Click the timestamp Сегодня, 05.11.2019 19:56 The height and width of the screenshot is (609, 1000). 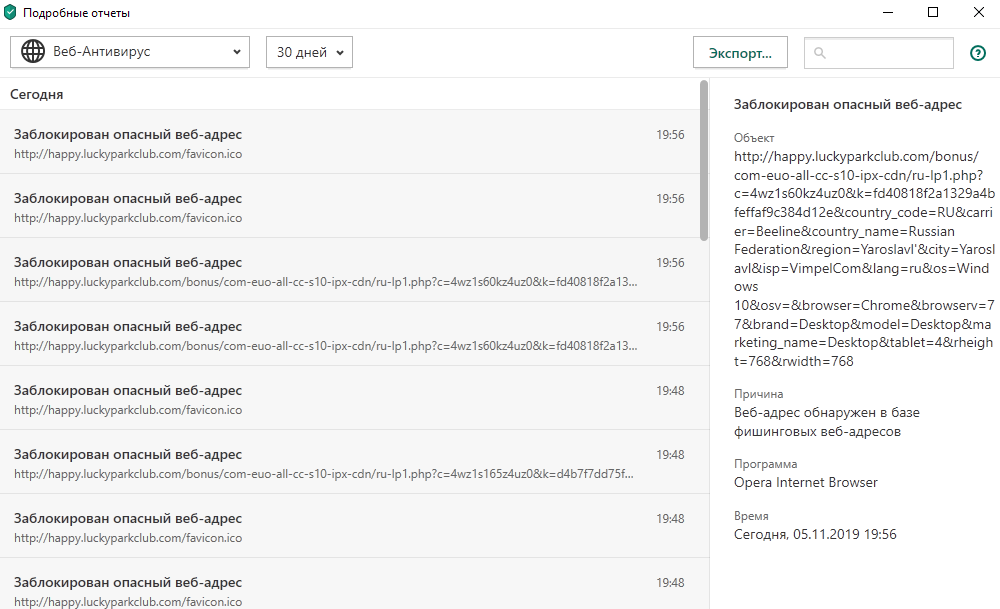(x=815, y=535)
